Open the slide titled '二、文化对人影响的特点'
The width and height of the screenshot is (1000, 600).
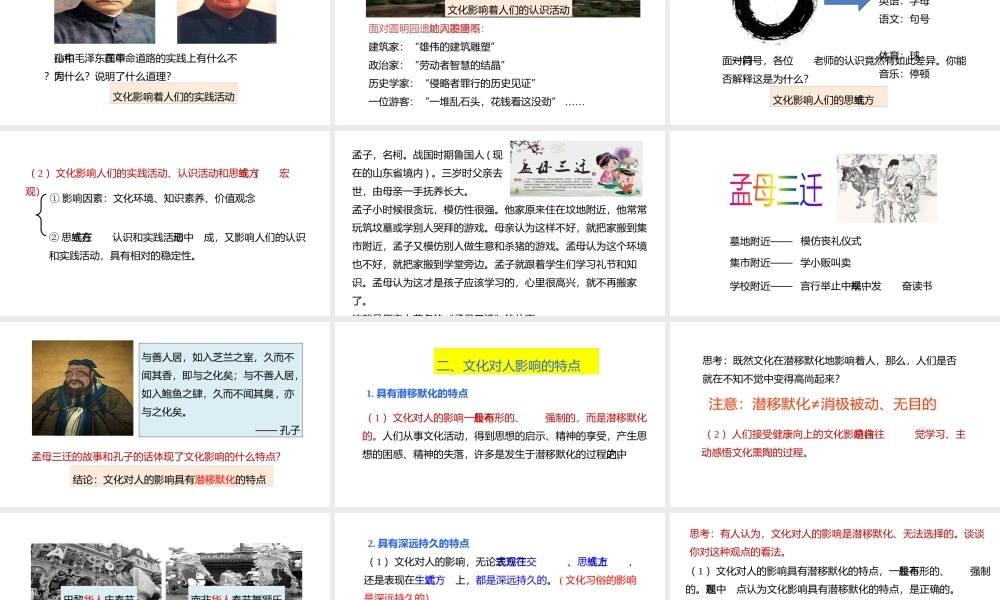tap(499, 414)
